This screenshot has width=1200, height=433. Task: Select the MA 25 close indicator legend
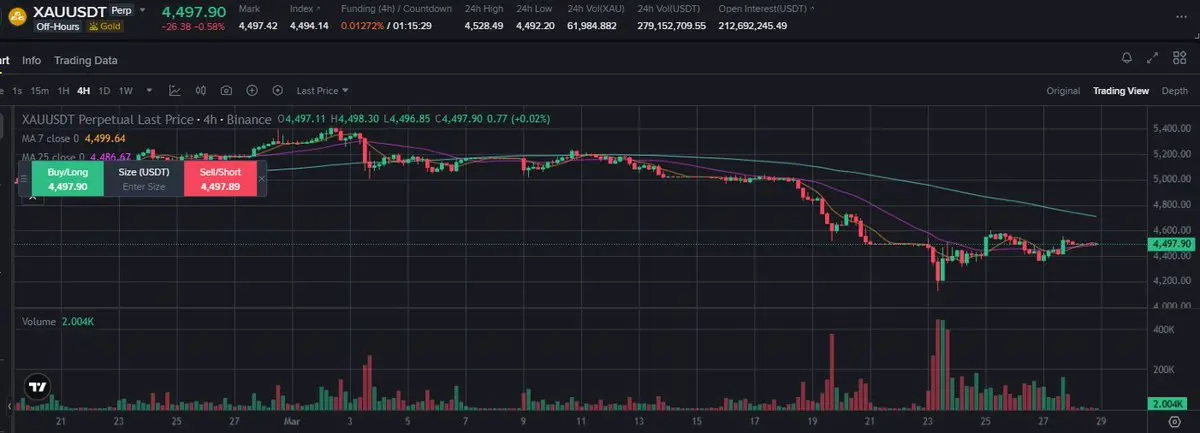74,157
